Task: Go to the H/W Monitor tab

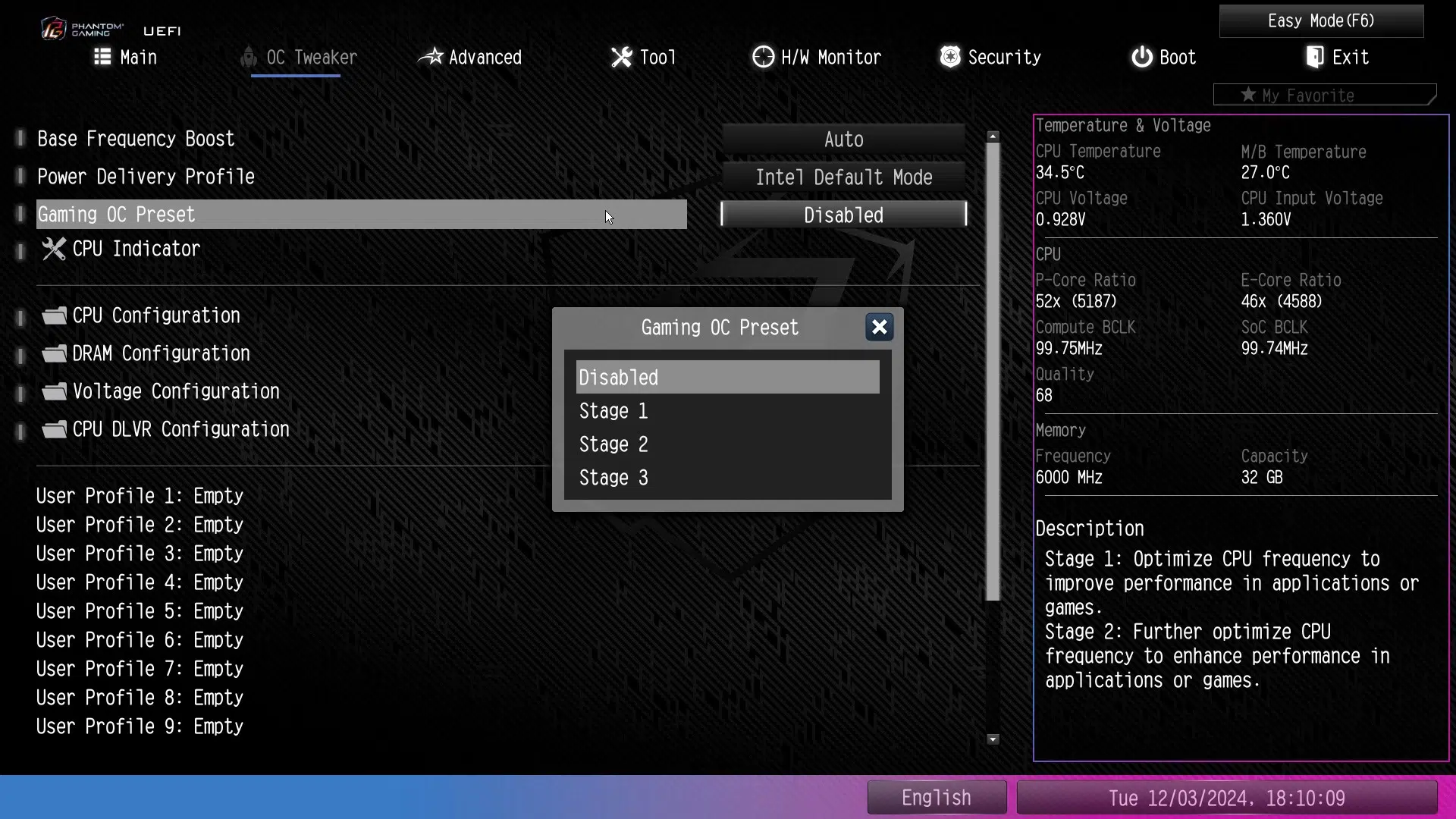Action: coord(817,57)
